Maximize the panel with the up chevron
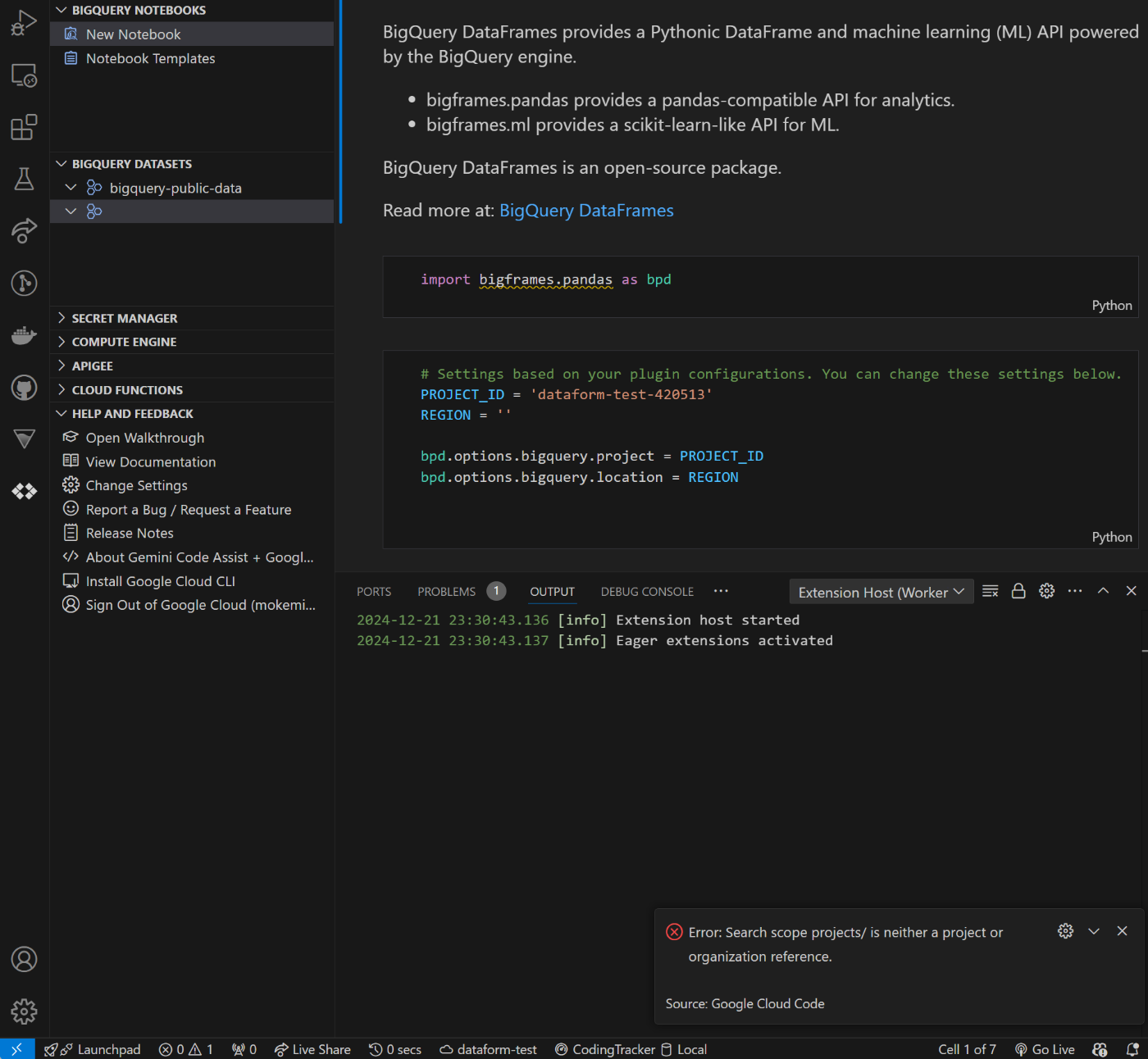This screenshot has width=1148, height=1059. coord(1104,591)
